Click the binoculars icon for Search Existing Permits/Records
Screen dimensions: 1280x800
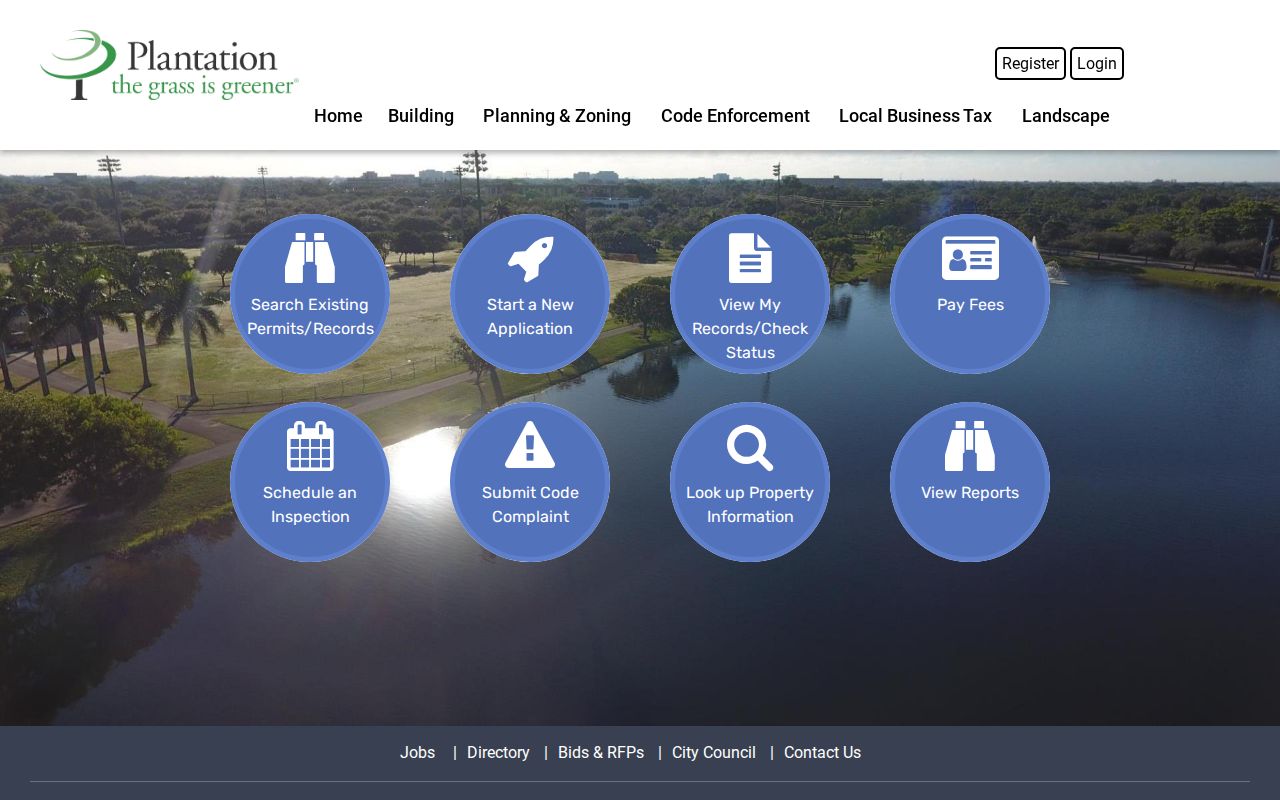coord(310,258)
